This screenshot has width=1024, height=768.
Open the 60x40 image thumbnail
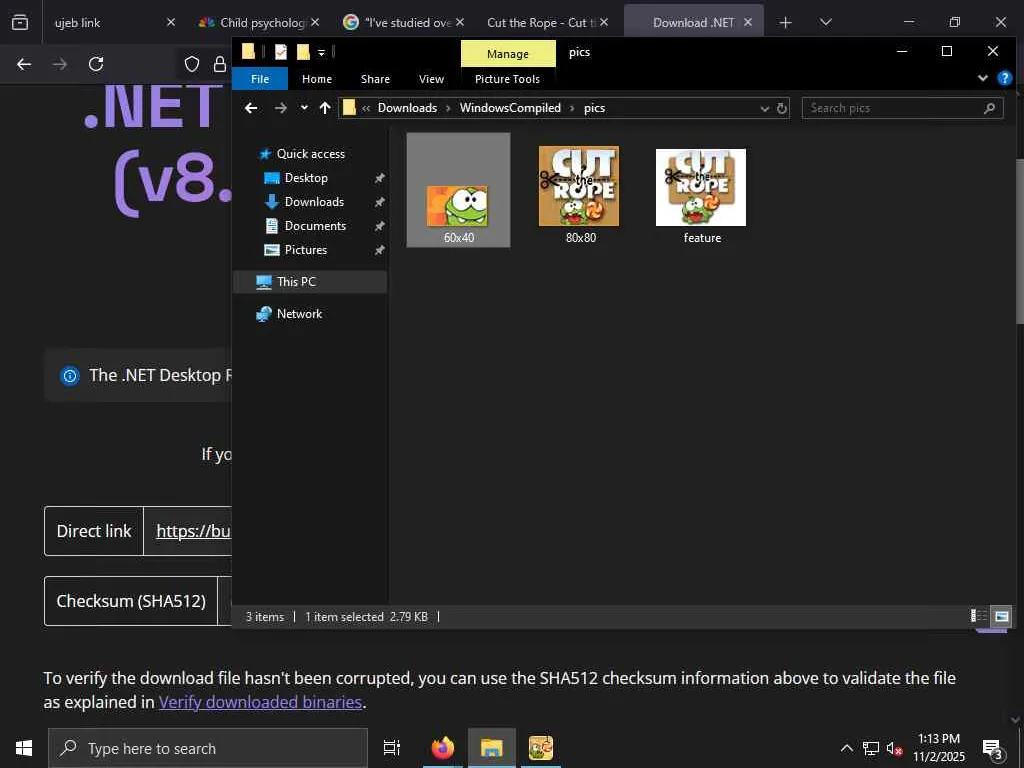(458, 190)
